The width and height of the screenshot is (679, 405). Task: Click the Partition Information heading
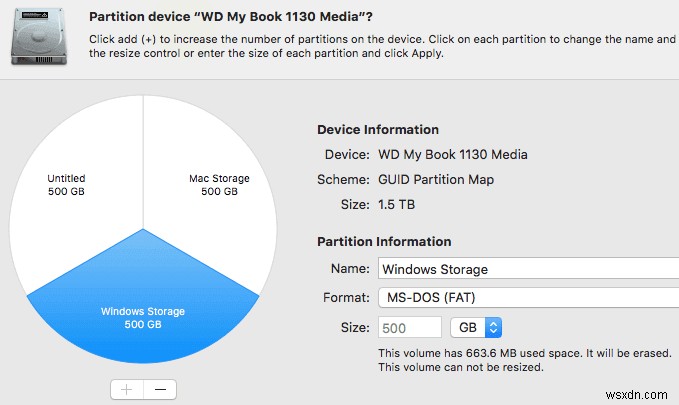pyautogui.click(x=383, y=241)
